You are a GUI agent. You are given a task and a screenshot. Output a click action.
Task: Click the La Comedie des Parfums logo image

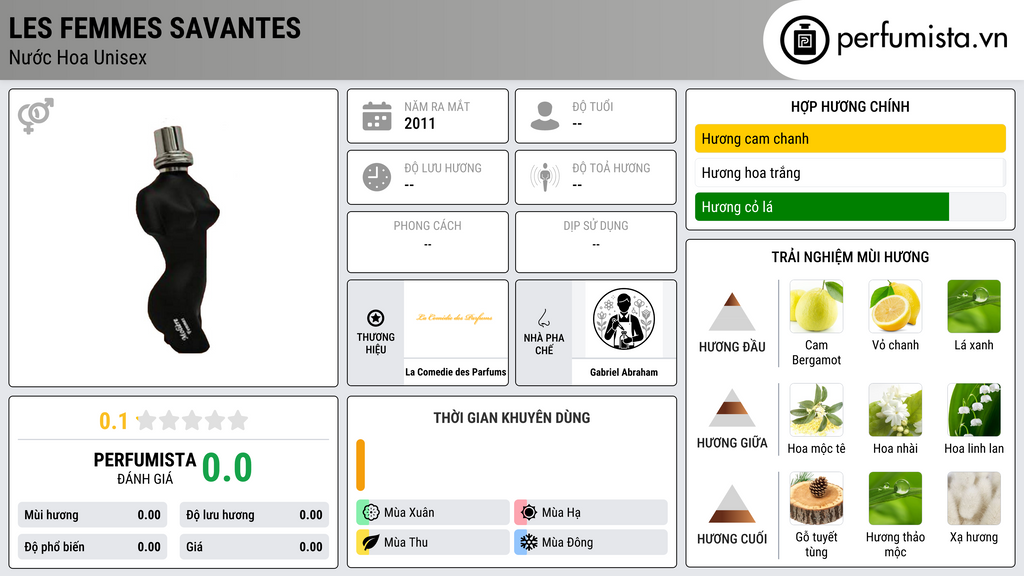(455, 318)
